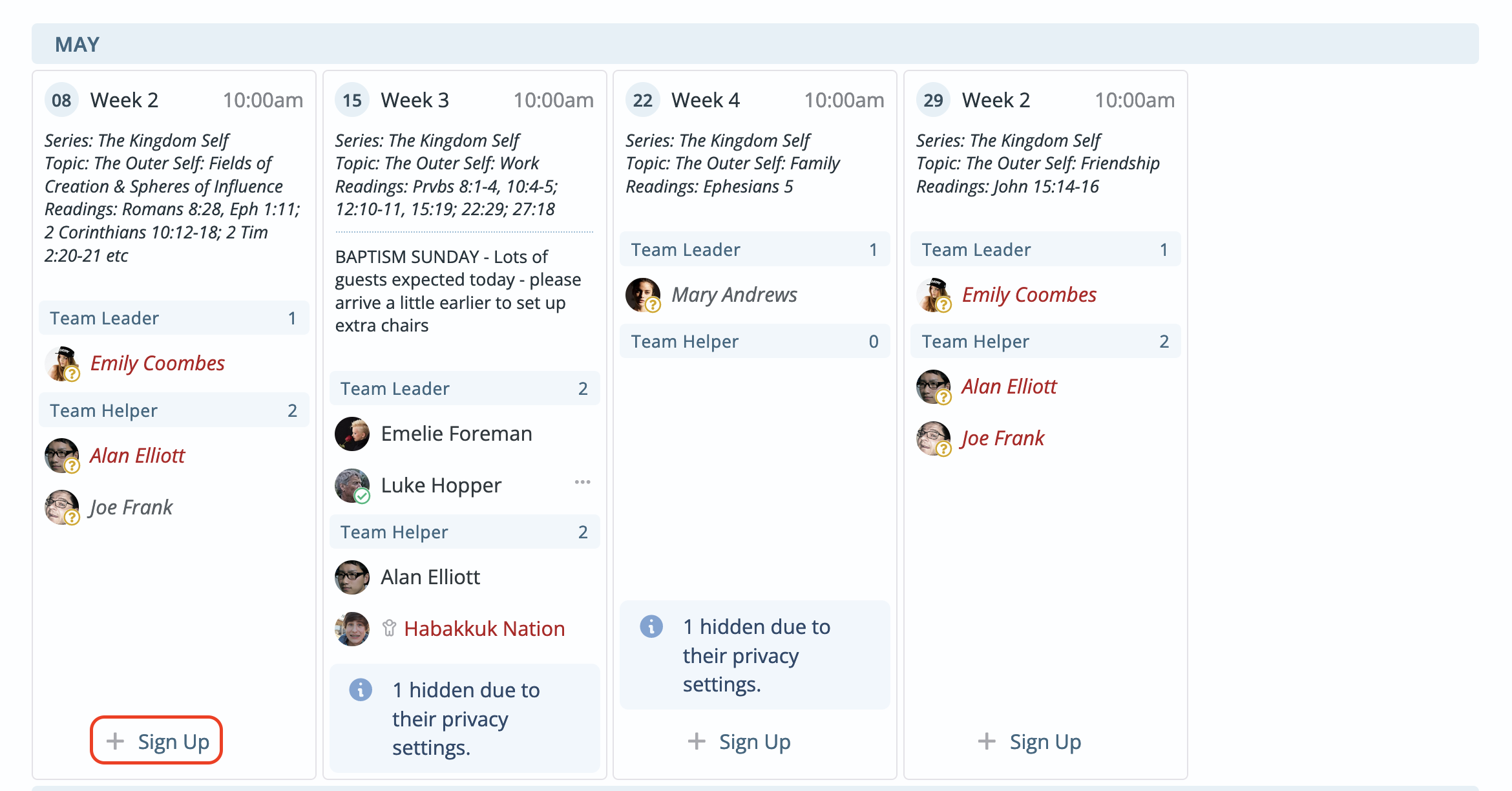The width and height of the screenshot is (1512, 791).
Task: Click Sign Up on the May 8 card
Action: point(156,741)
